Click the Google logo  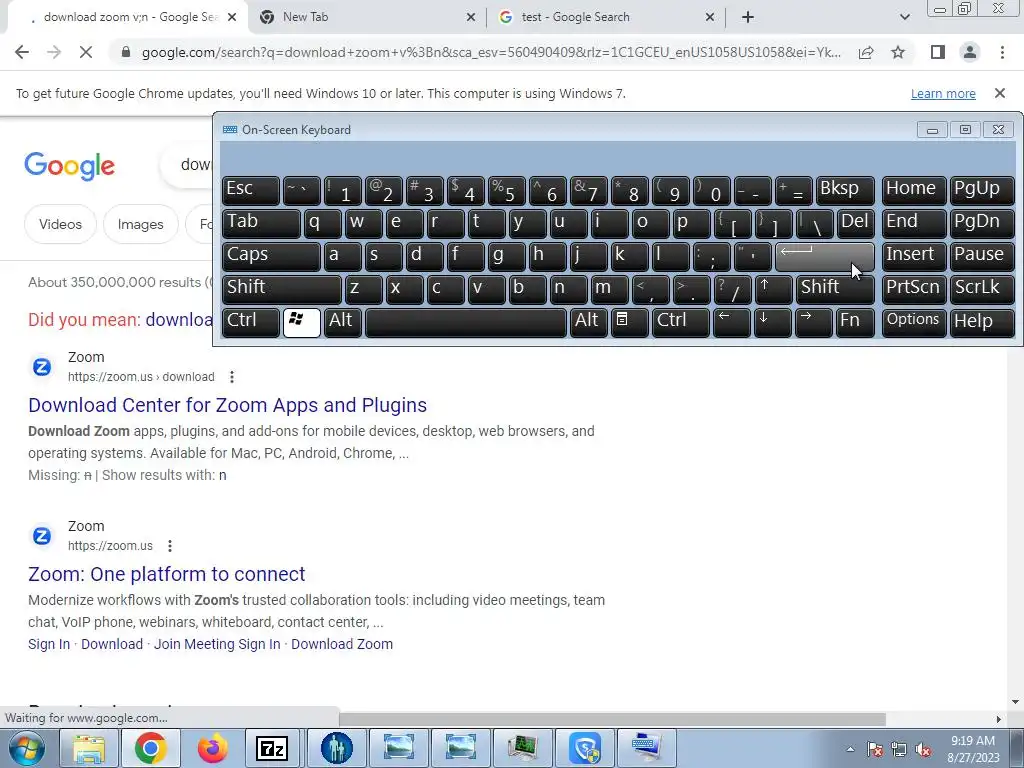69,166
